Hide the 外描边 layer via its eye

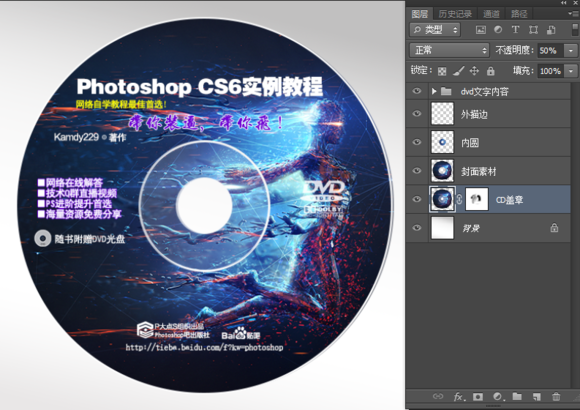tap(417, 114)
